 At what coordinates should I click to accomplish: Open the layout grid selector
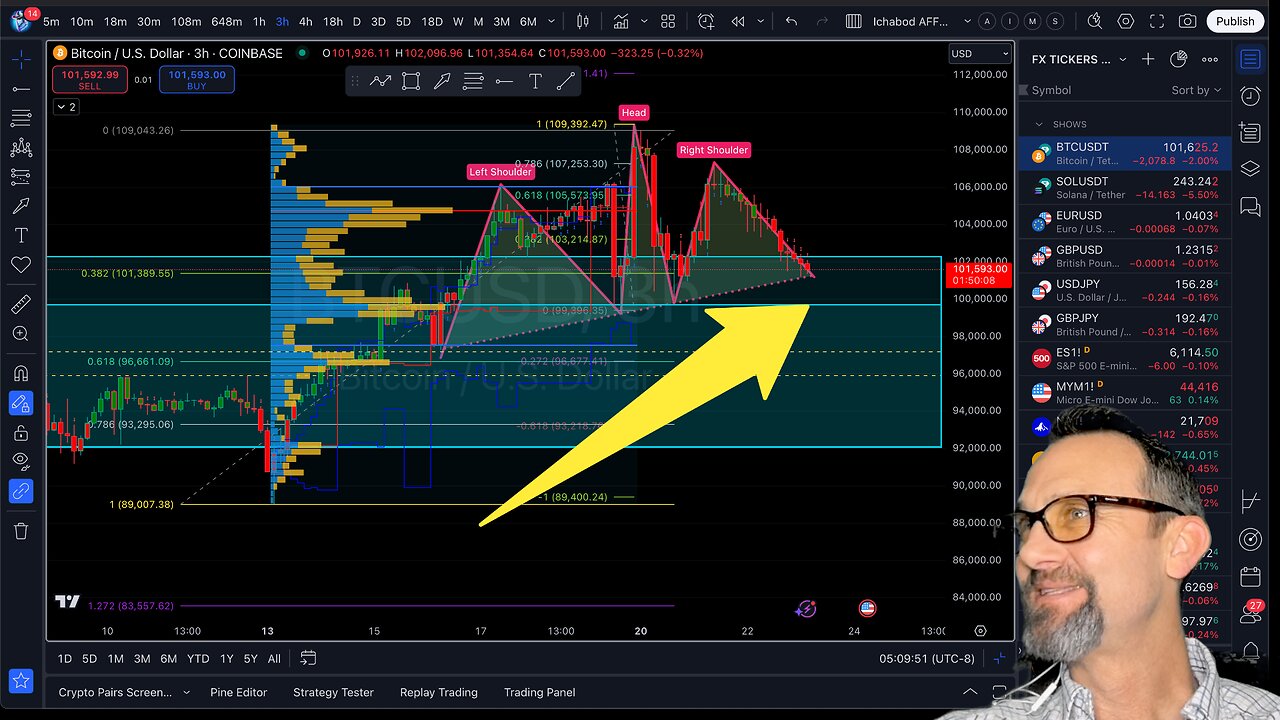(x=668, y=21)
